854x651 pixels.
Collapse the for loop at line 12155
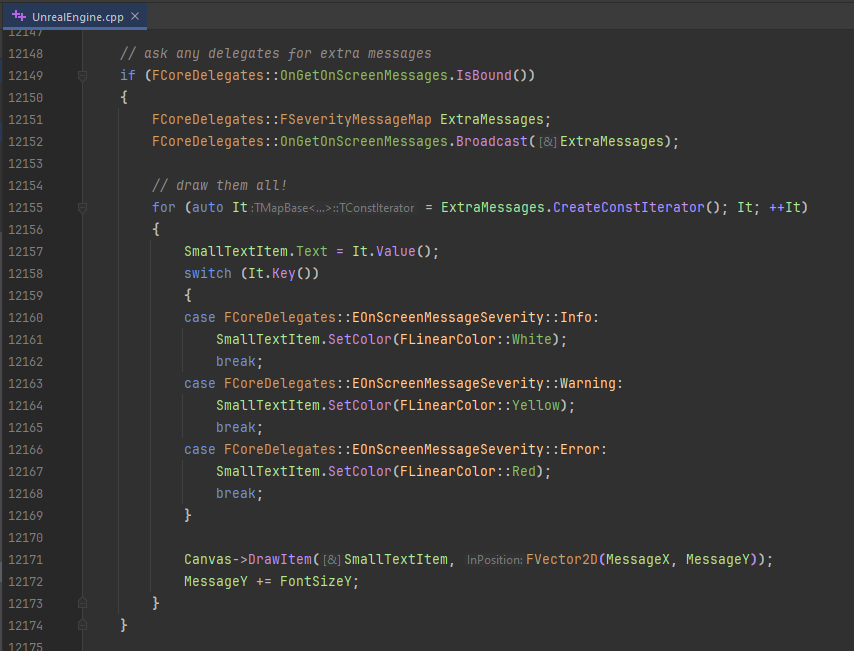82,208
